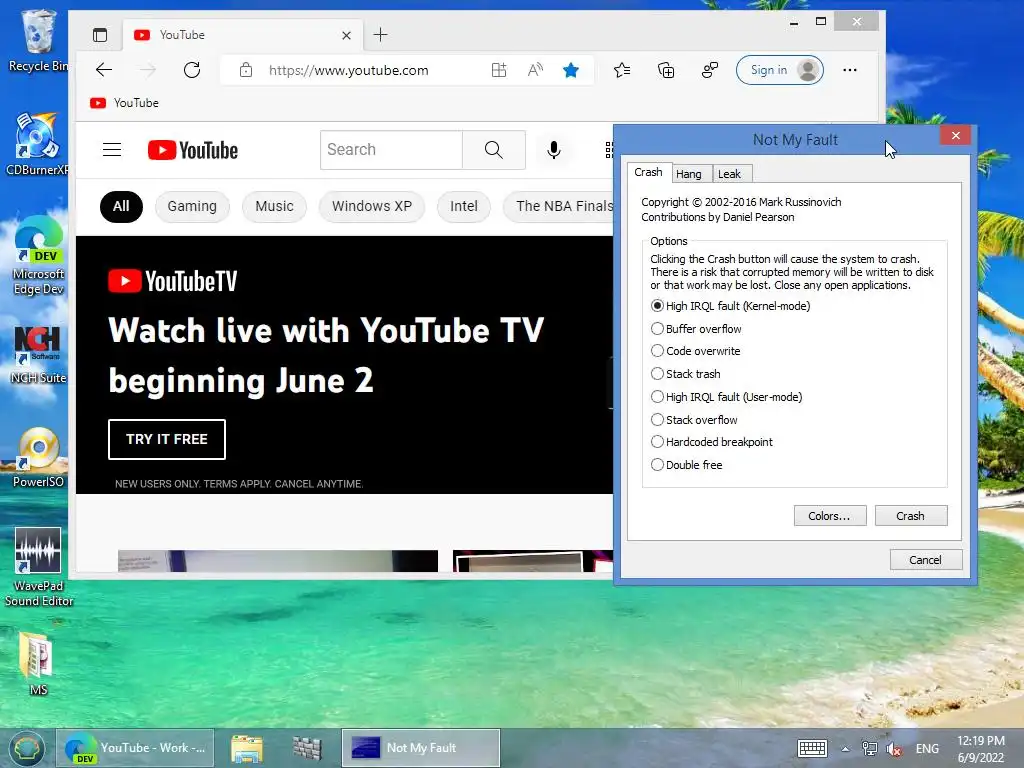The height and width of the screenshot is (768, 1024).
Task: Open touch keyboard tray icon
Action: (812, 748)
